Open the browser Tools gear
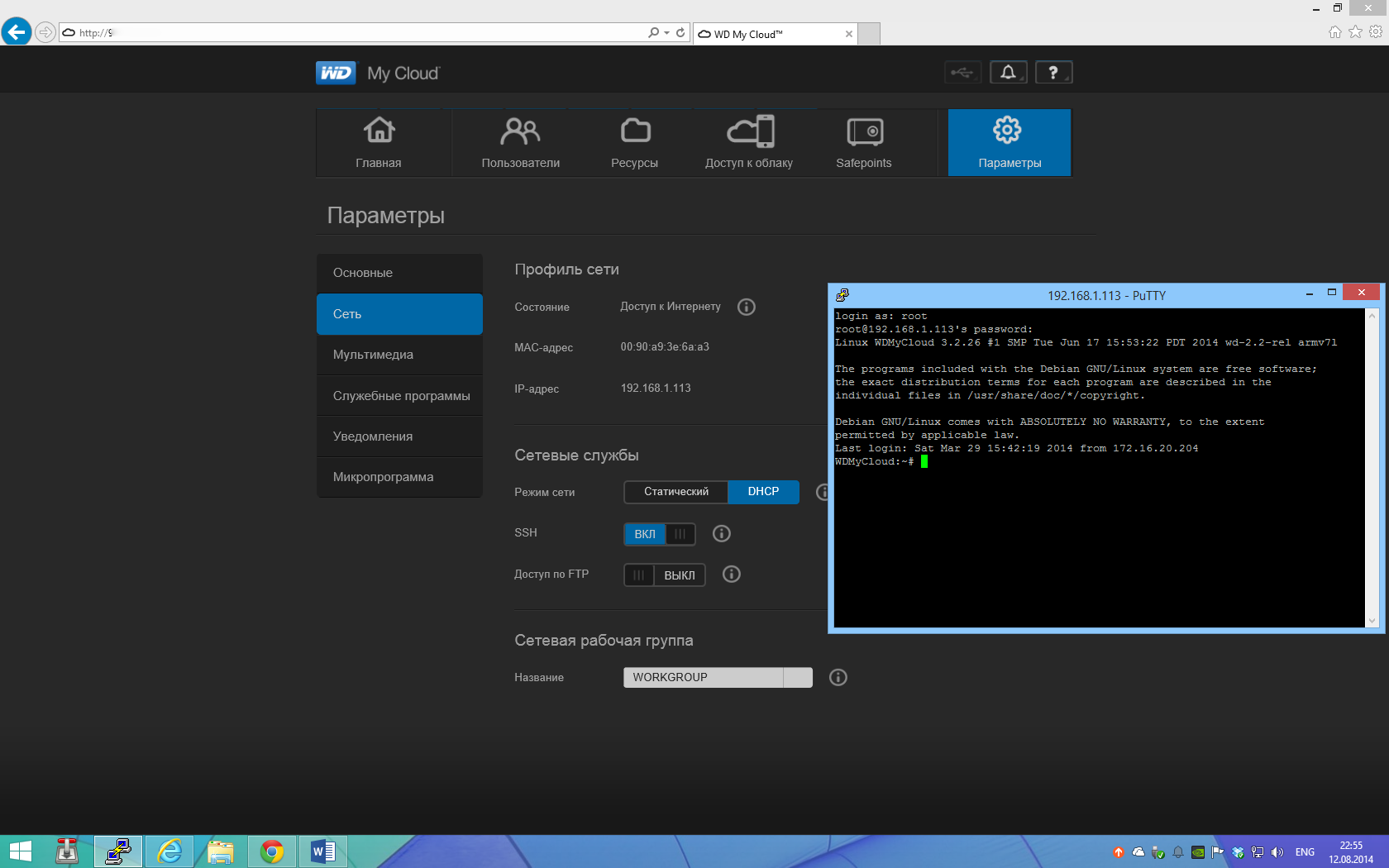The image size is (1389, 868). coord(1376,31)
